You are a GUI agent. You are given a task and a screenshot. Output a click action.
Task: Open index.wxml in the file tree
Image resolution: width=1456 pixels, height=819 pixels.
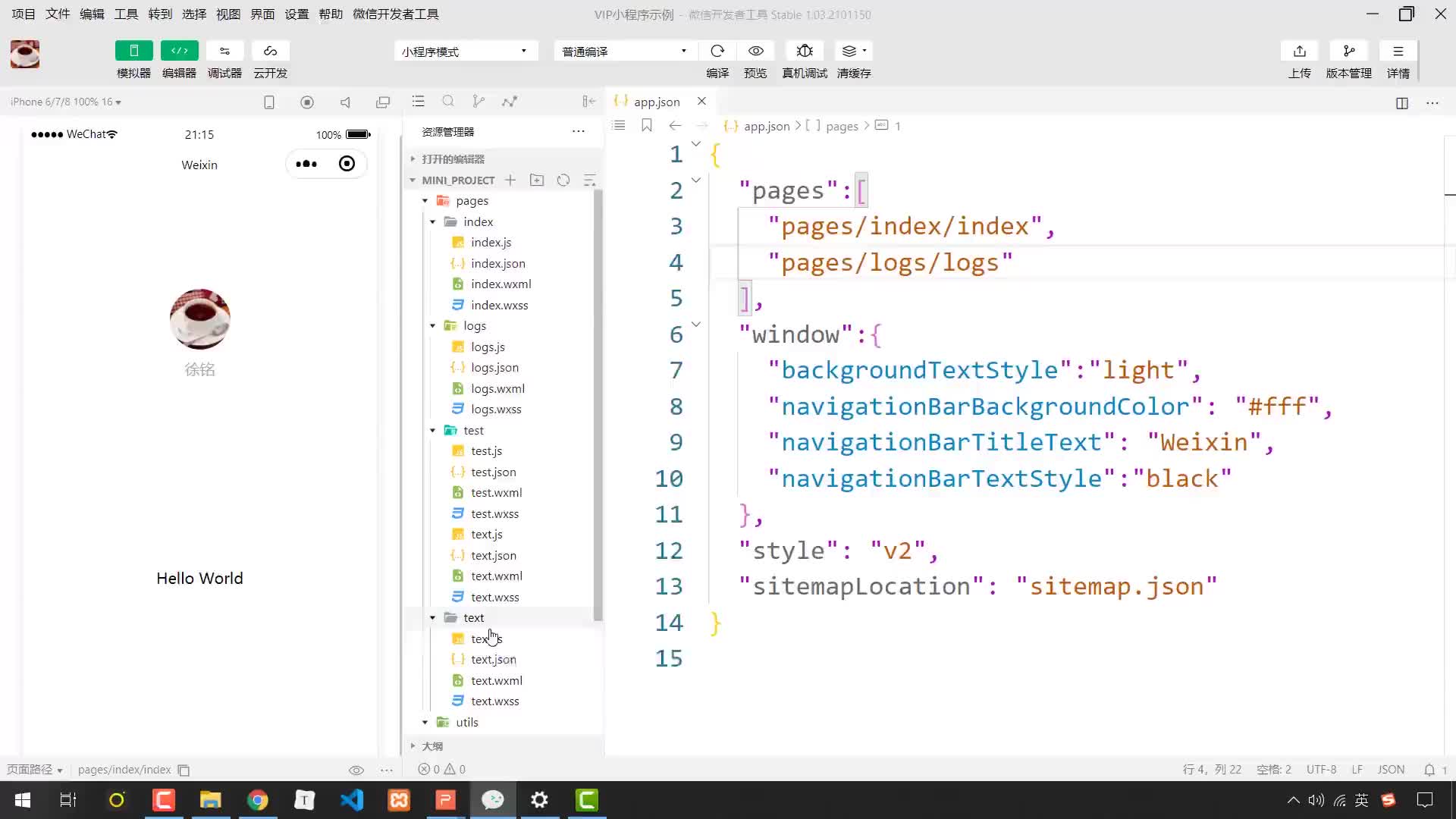coord(500,284)
